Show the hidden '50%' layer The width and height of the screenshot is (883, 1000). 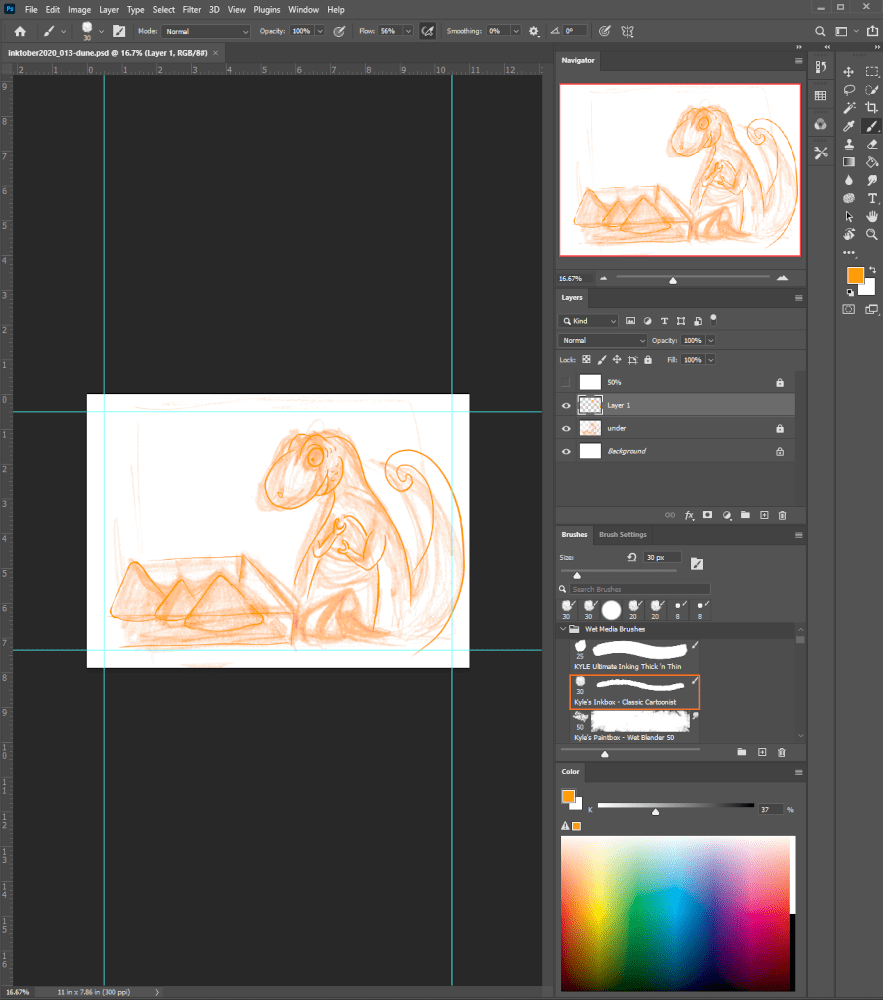pyautogui.click(x=567, y=382)
